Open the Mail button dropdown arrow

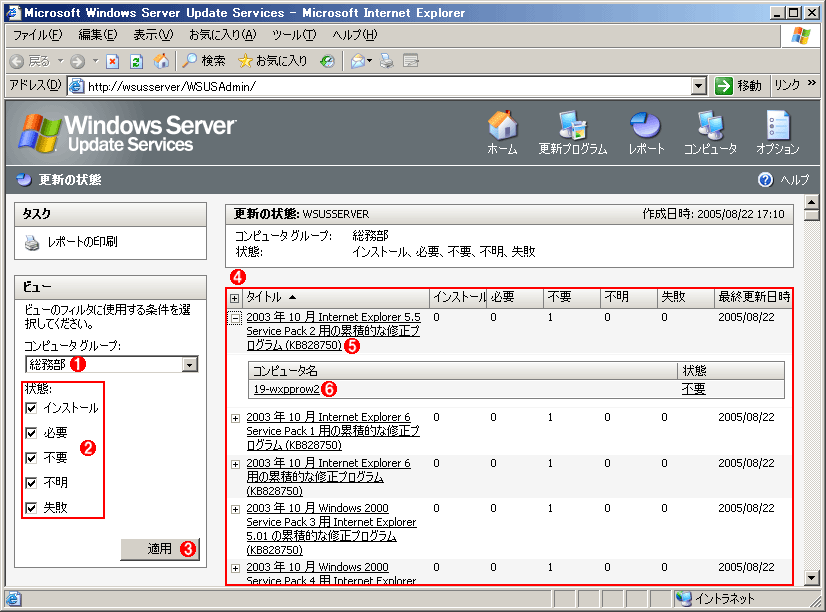pos(369,61)
